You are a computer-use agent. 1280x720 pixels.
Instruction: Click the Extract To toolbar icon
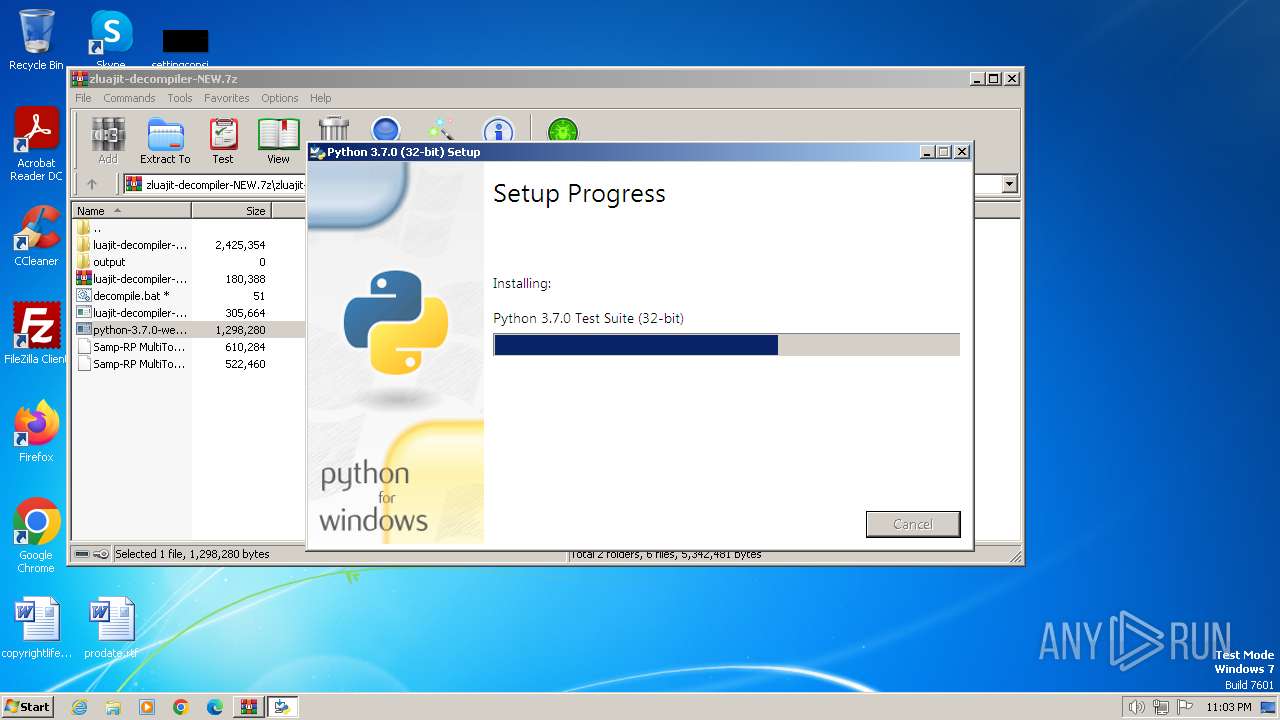tap(165, 141)
